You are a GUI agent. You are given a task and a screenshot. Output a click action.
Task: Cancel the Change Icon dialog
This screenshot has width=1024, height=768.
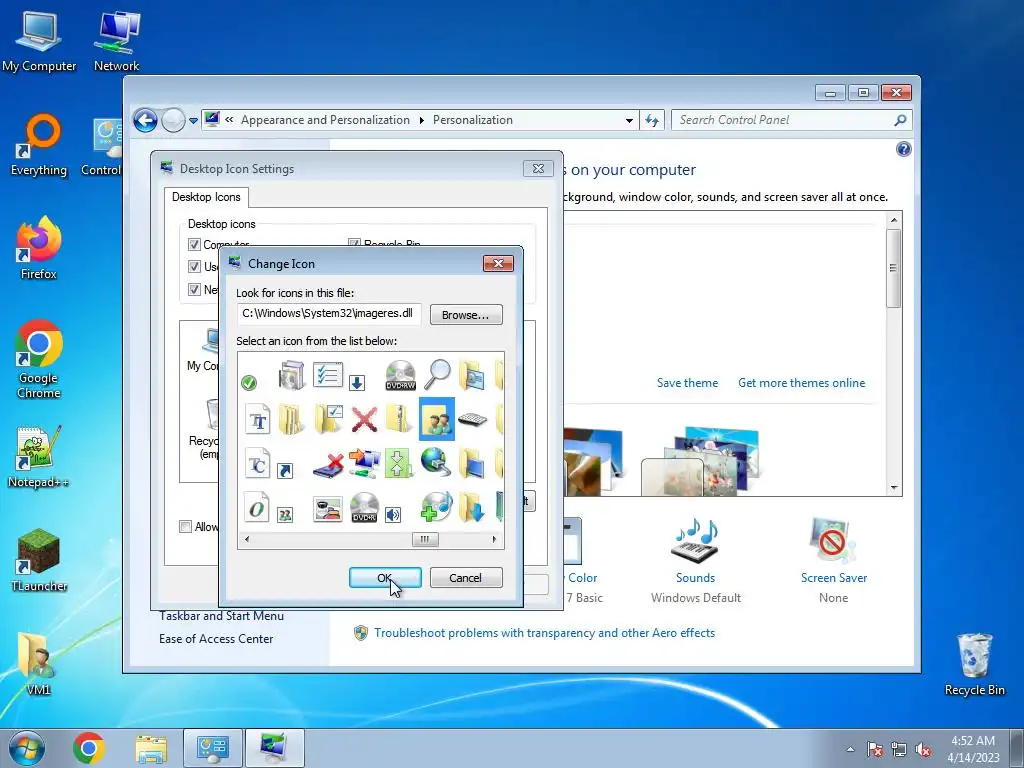tap(466, 578)
